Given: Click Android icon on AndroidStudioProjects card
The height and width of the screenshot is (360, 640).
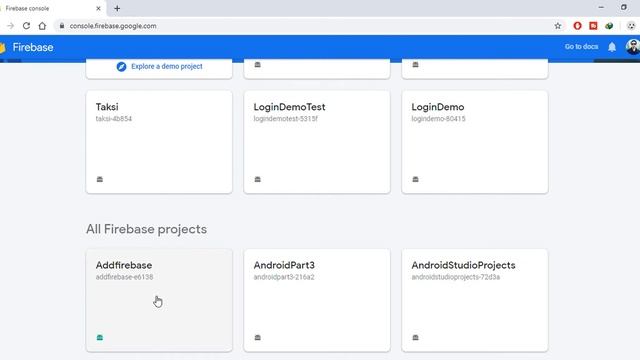Looking at the screenshot, I should [x=416, y=338].
